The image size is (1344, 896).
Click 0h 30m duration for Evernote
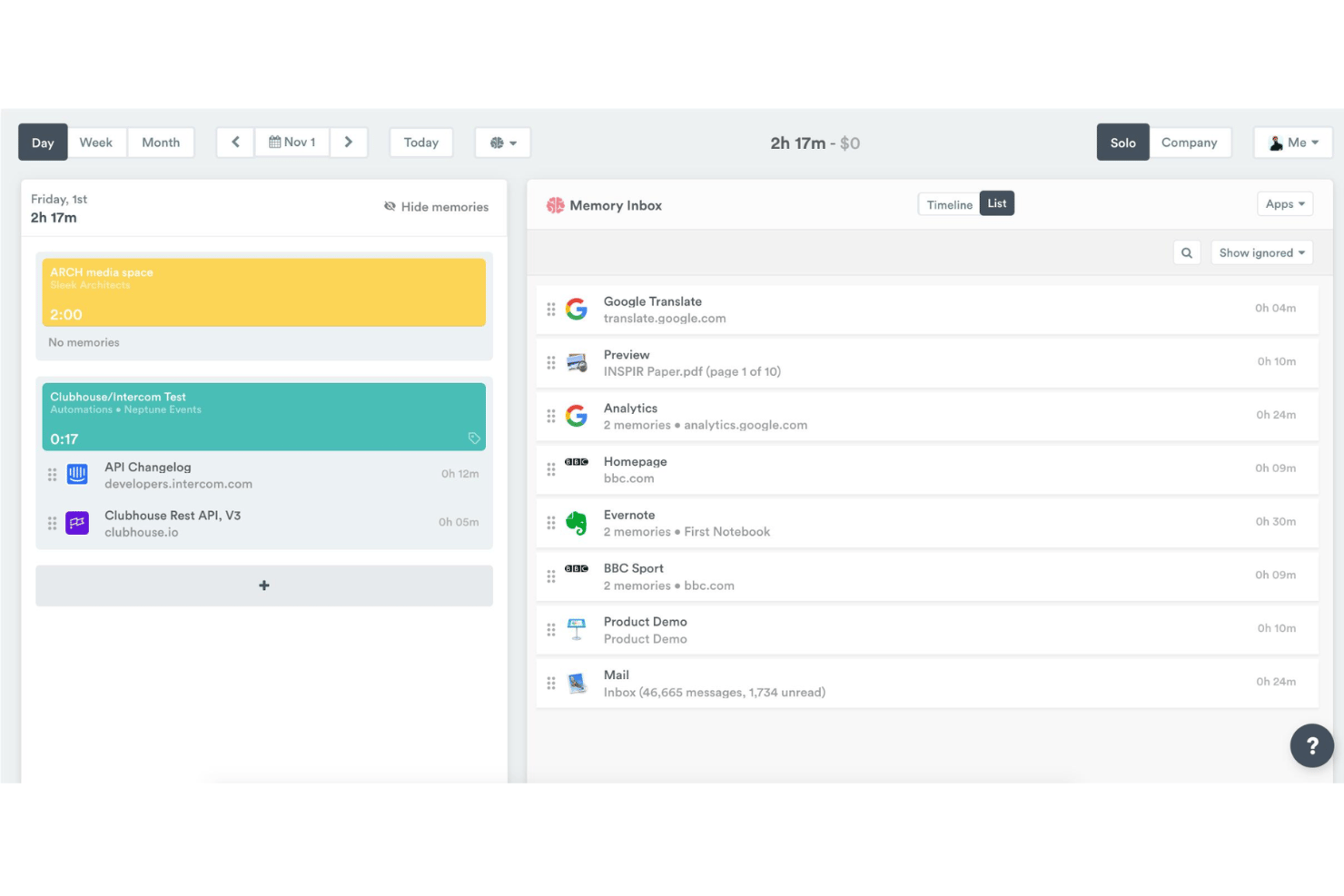pos(1276,522)
